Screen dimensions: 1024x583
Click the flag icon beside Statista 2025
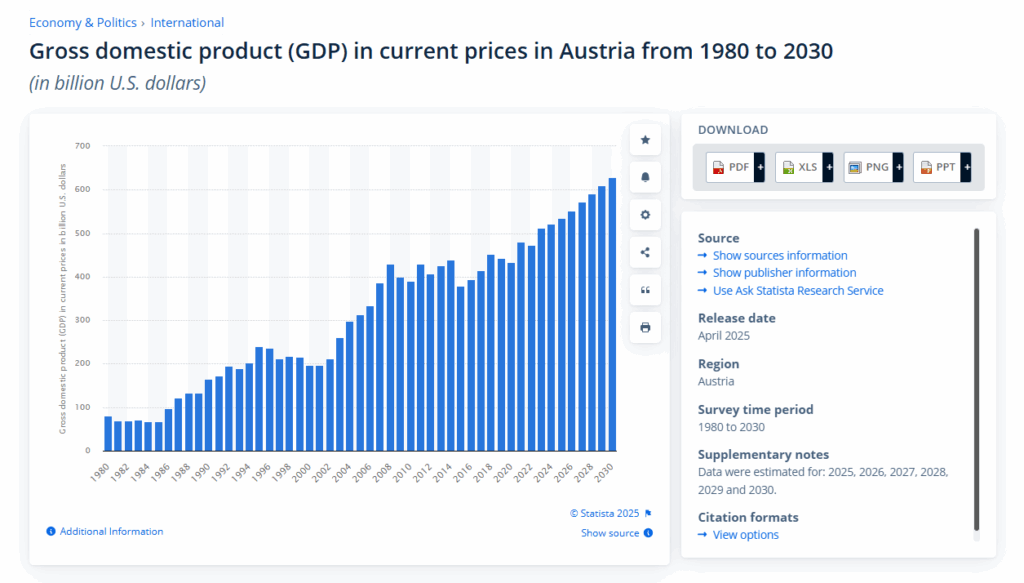[648, 513]
